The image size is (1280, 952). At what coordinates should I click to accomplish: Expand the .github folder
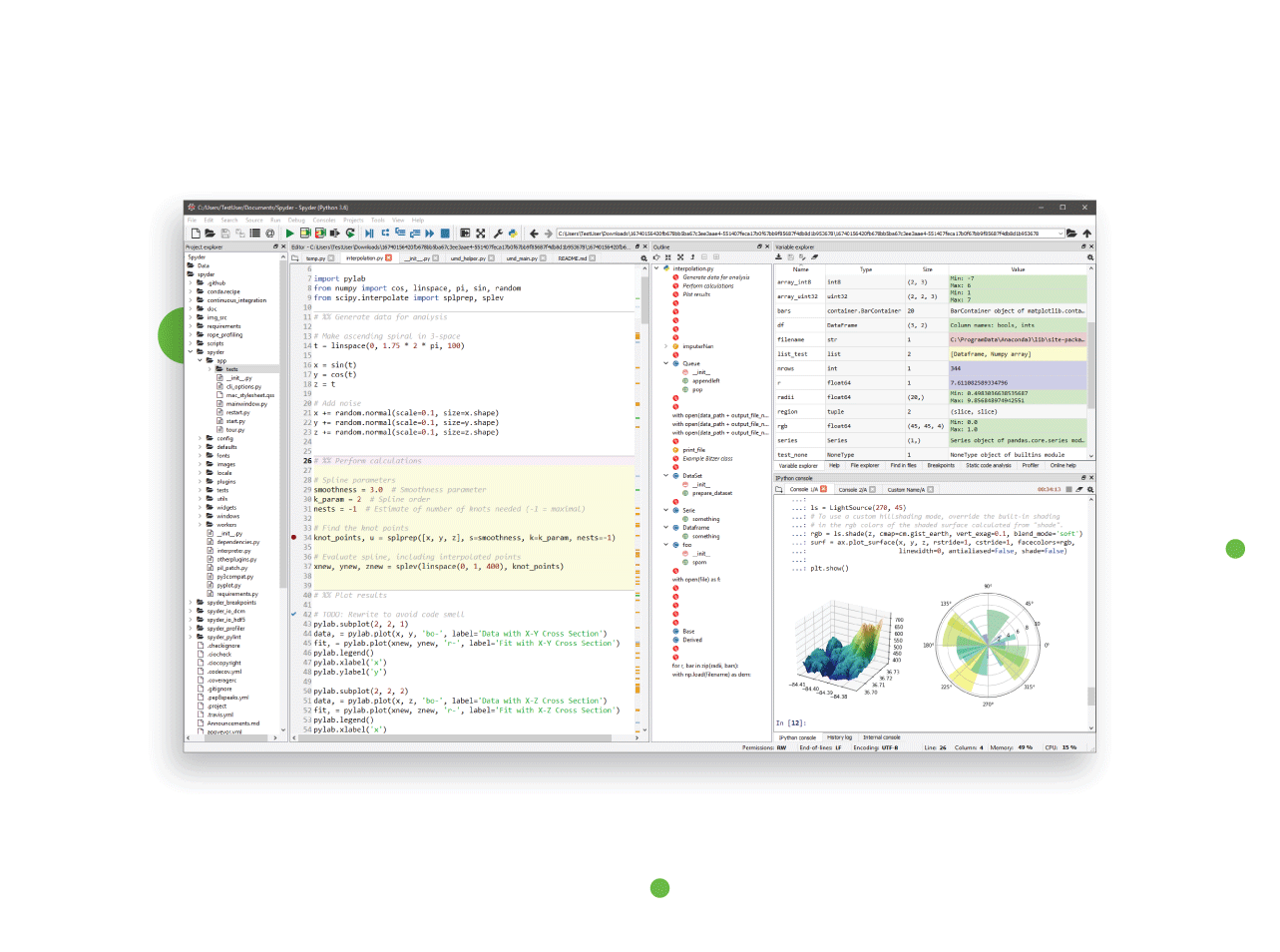[x=190, y=282]
